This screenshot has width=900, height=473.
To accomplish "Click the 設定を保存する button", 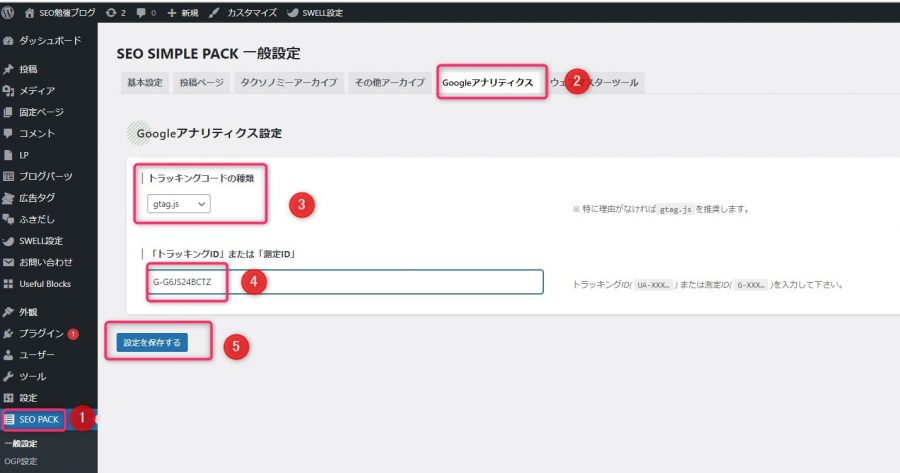I will pos(152,342).
